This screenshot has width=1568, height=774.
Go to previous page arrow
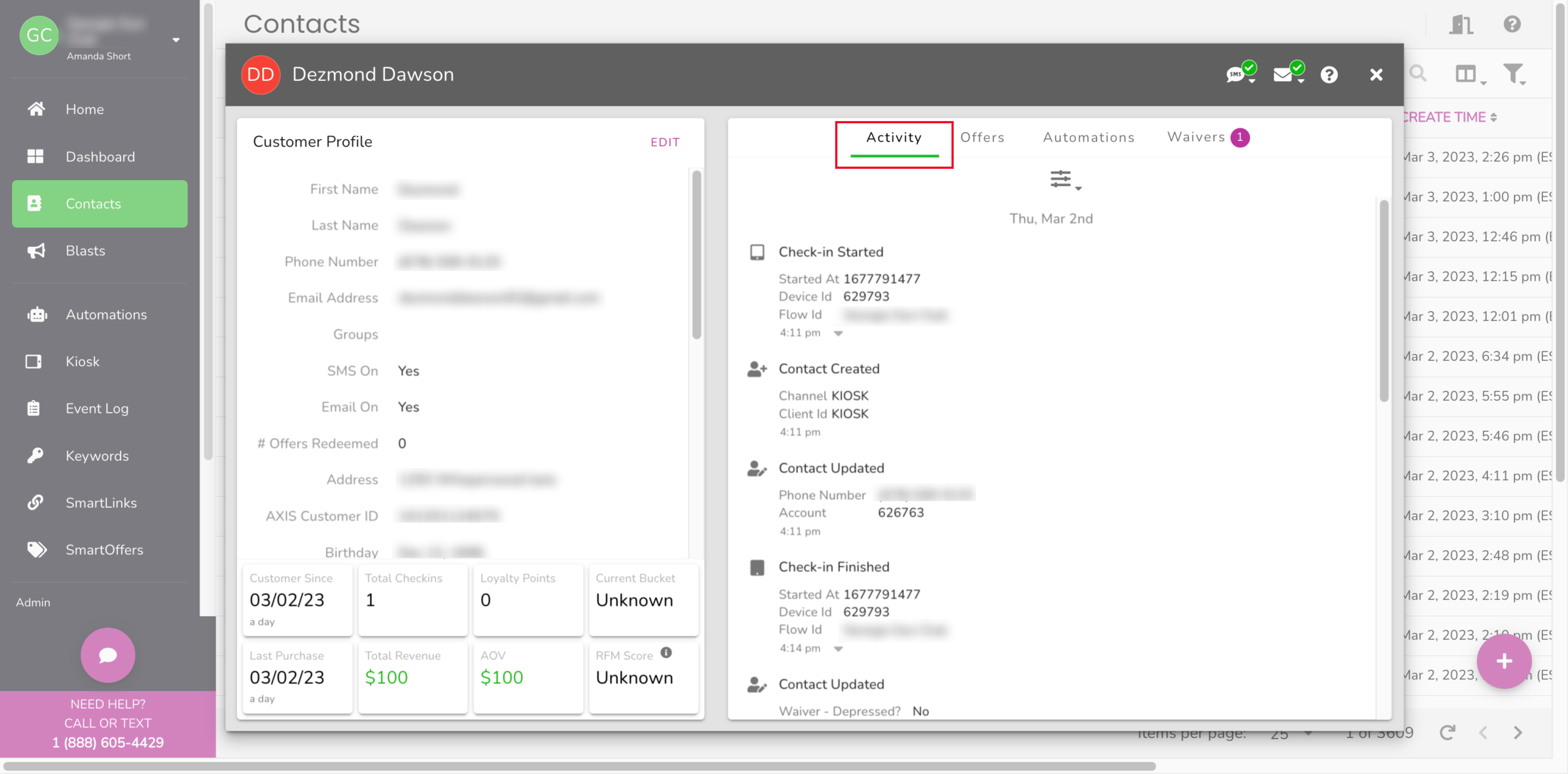tap(1483, 733)
